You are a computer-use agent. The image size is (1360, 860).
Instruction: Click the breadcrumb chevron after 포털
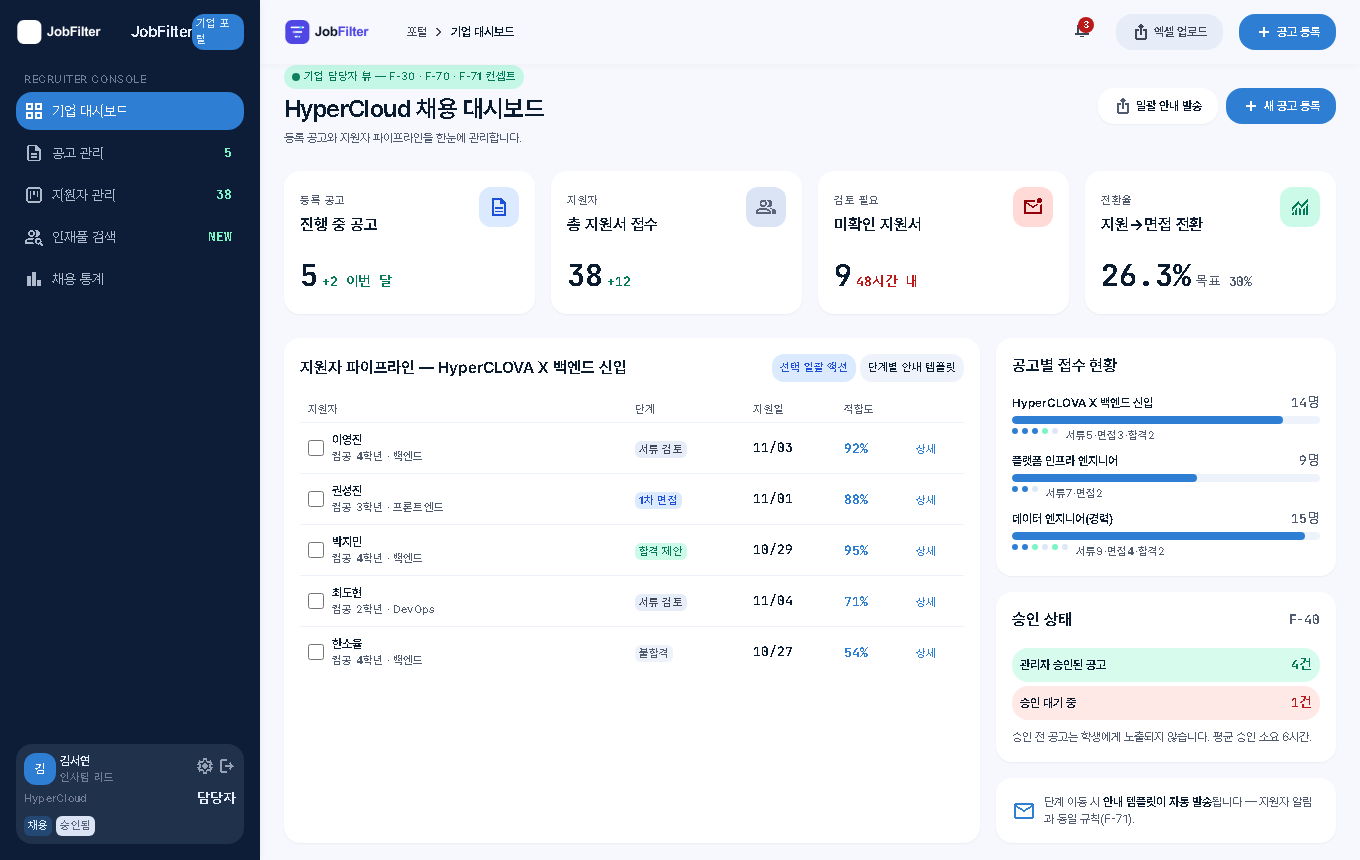coord(438,32)
